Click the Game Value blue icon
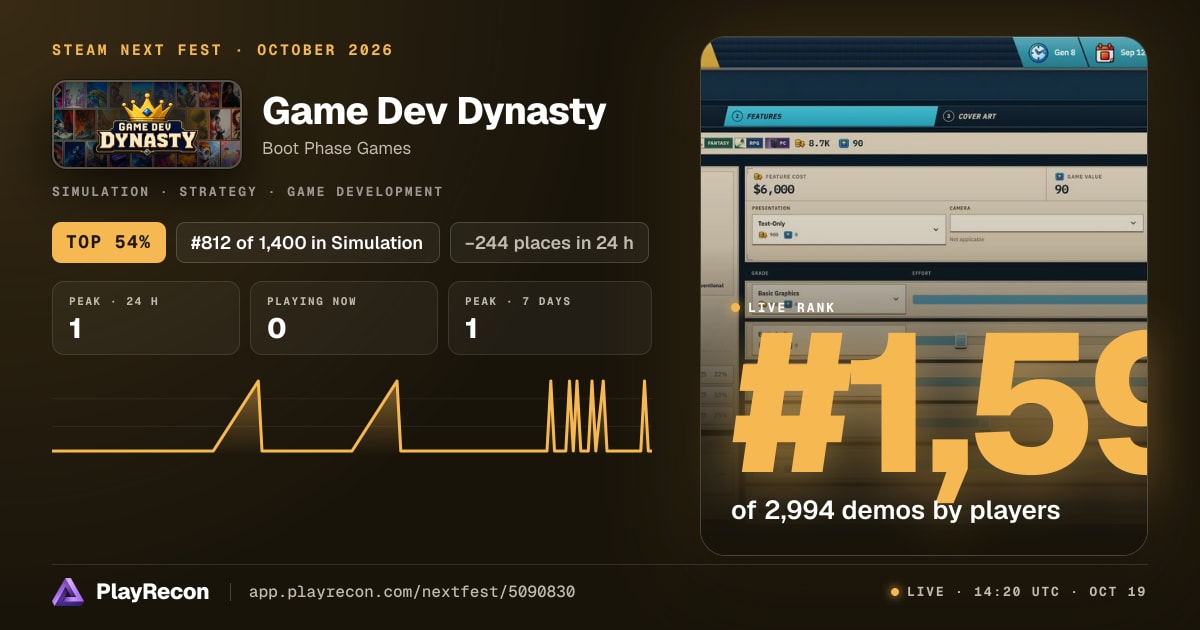The image size is (1200, 630). coord(1059,176)
